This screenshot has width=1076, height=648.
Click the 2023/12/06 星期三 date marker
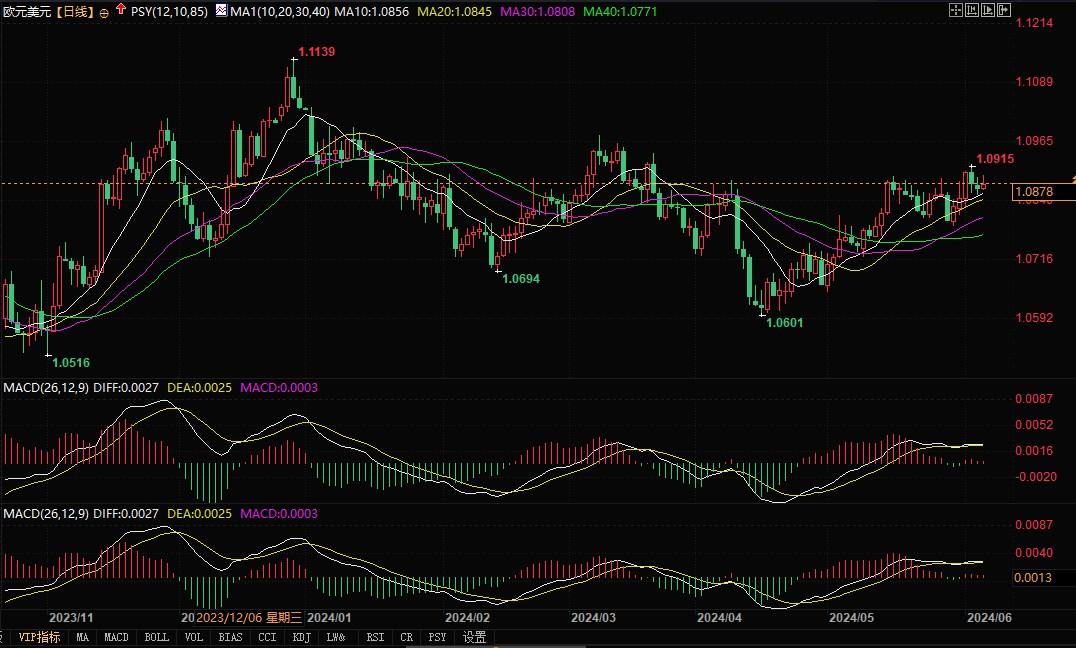tap(249, 618)
